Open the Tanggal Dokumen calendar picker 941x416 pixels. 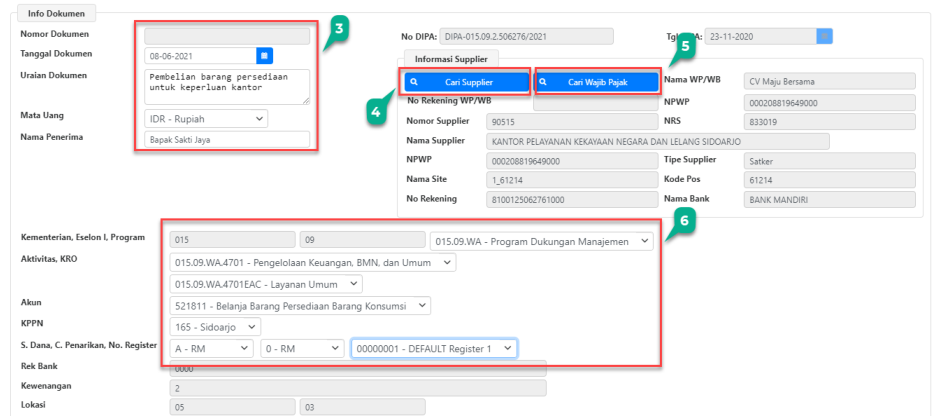point(264,56)
